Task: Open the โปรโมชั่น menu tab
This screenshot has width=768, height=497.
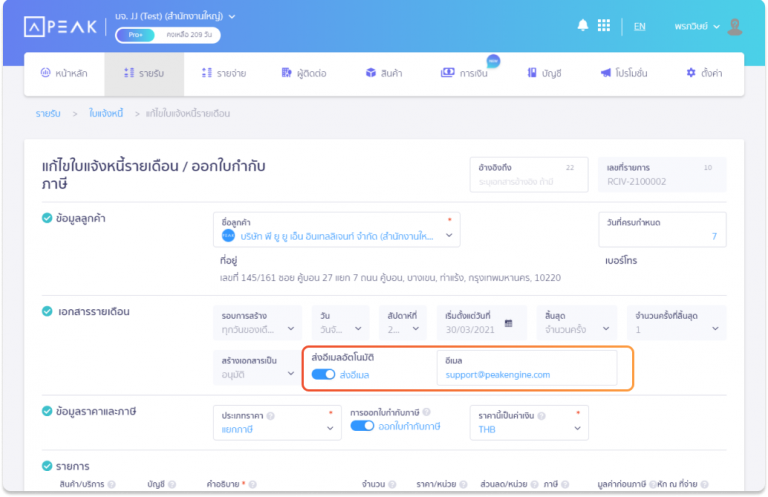Action: (624, 73)
